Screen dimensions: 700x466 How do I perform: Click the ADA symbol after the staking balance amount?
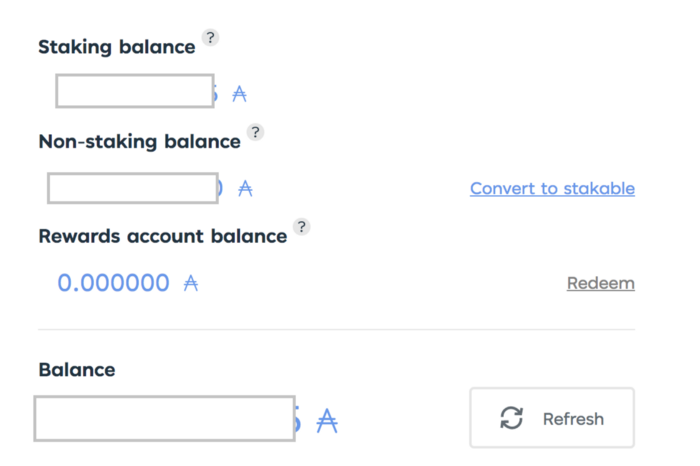coord(239,94)
